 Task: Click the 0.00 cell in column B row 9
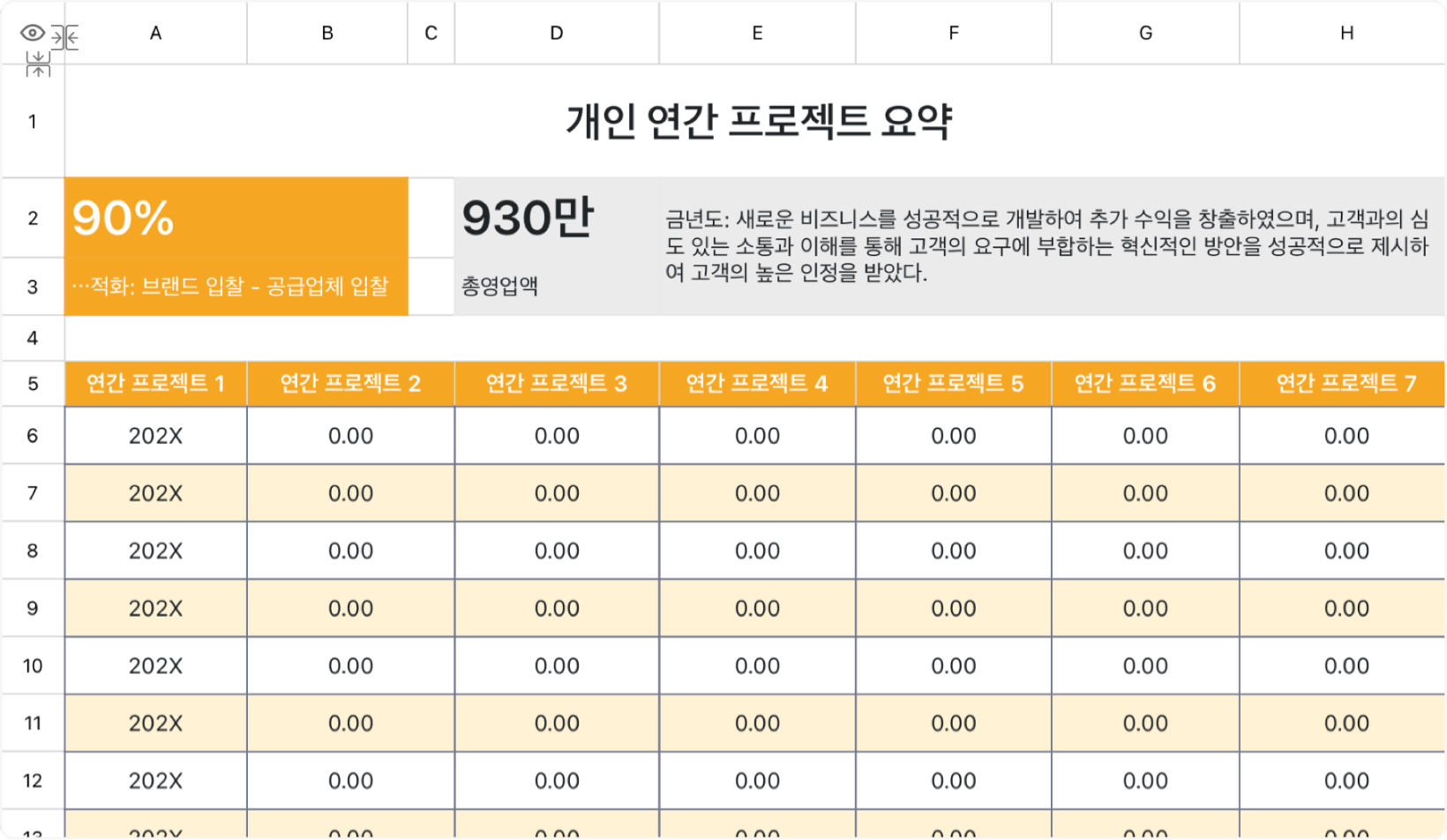point(350,608)
